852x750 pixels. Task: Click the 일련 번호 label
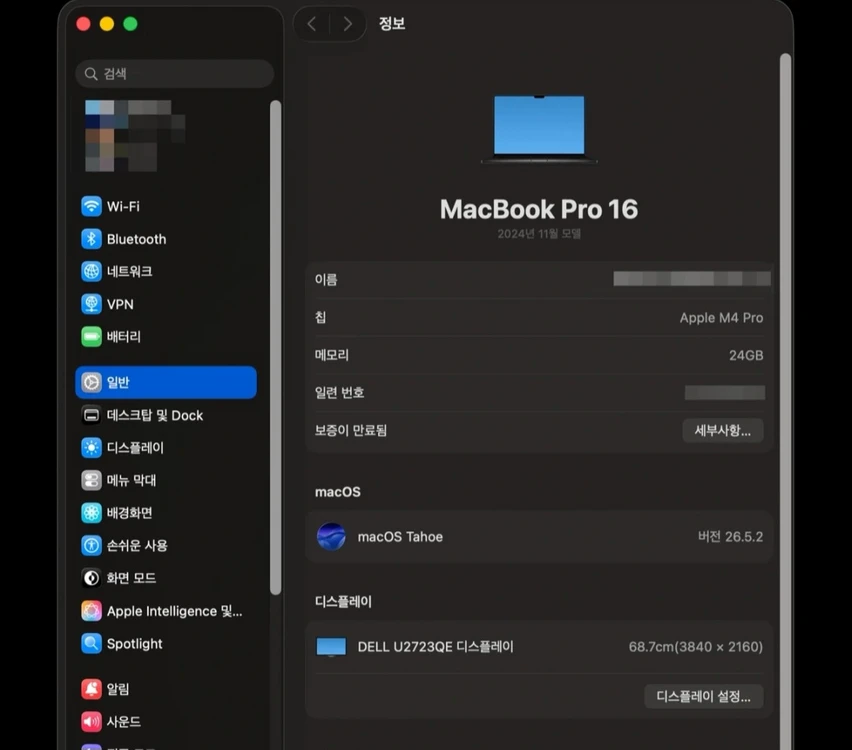click(340, 392)
